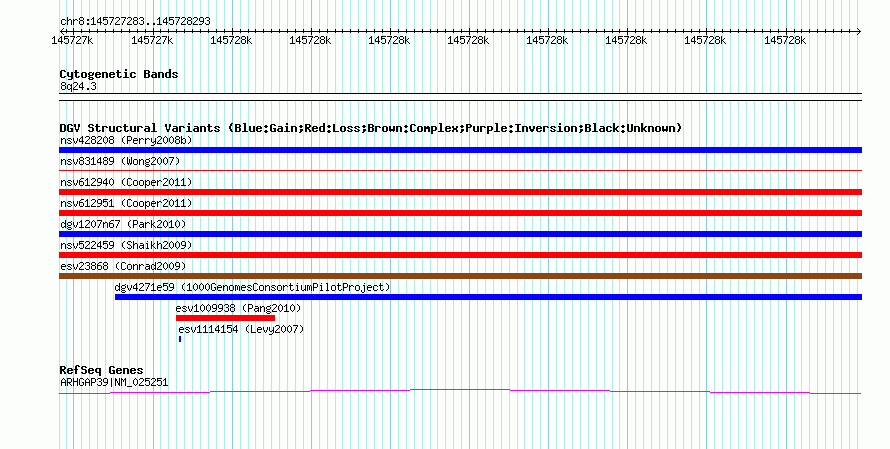
Task: Click the 8q24.3 cytogenetic band bar
Action: click(x=460, y=97)
